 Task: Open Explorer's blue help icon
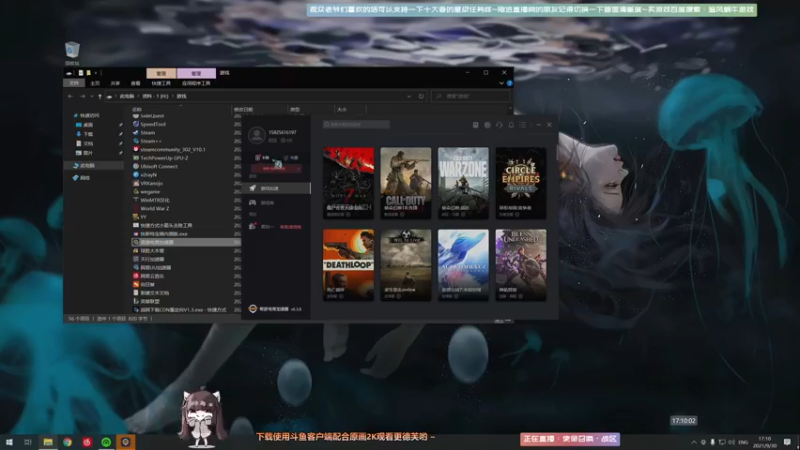pos(509,83)
